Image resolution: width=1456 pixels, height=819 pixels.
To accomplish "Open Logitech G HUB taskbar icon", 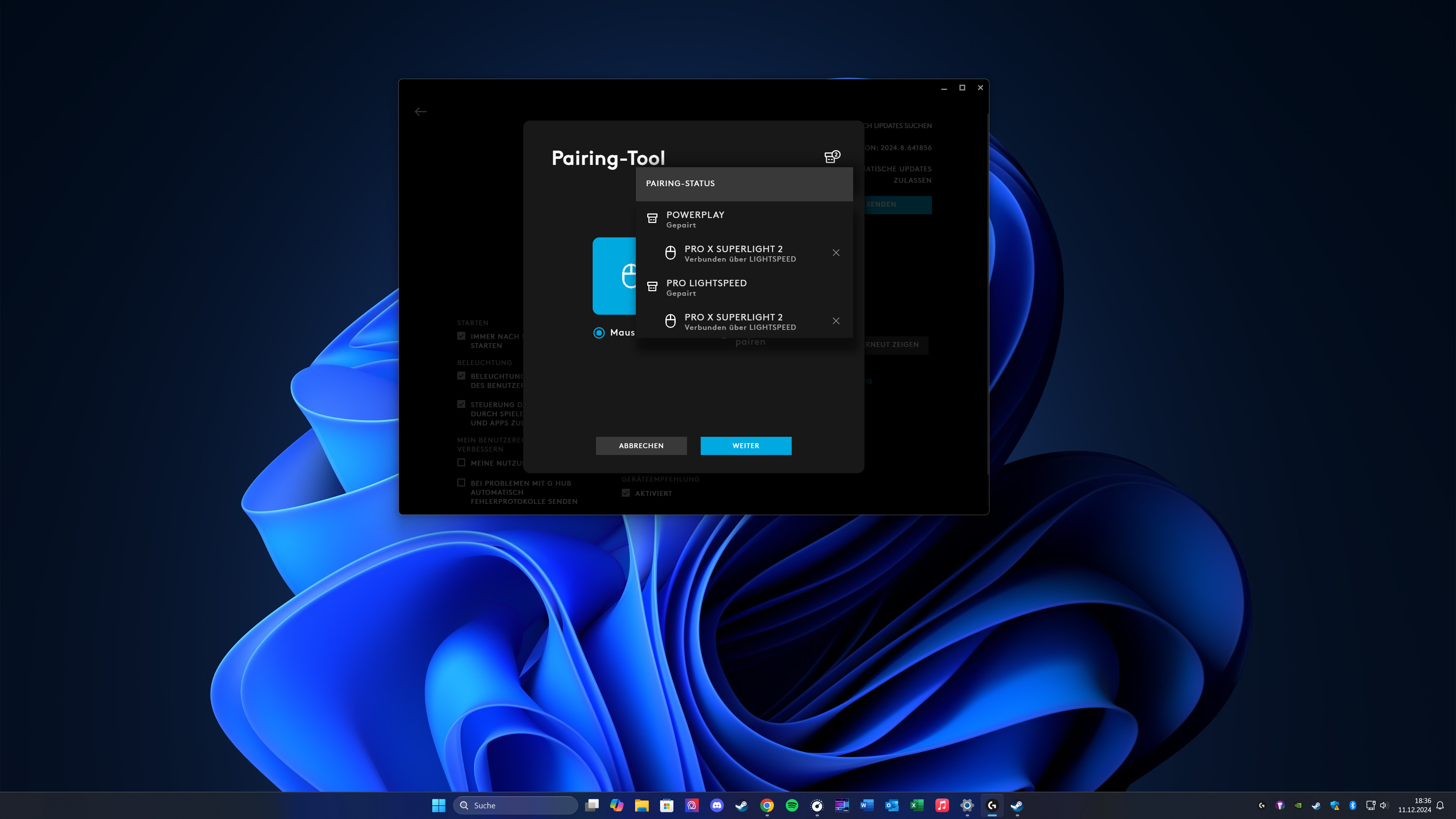I will click(992, 805).
